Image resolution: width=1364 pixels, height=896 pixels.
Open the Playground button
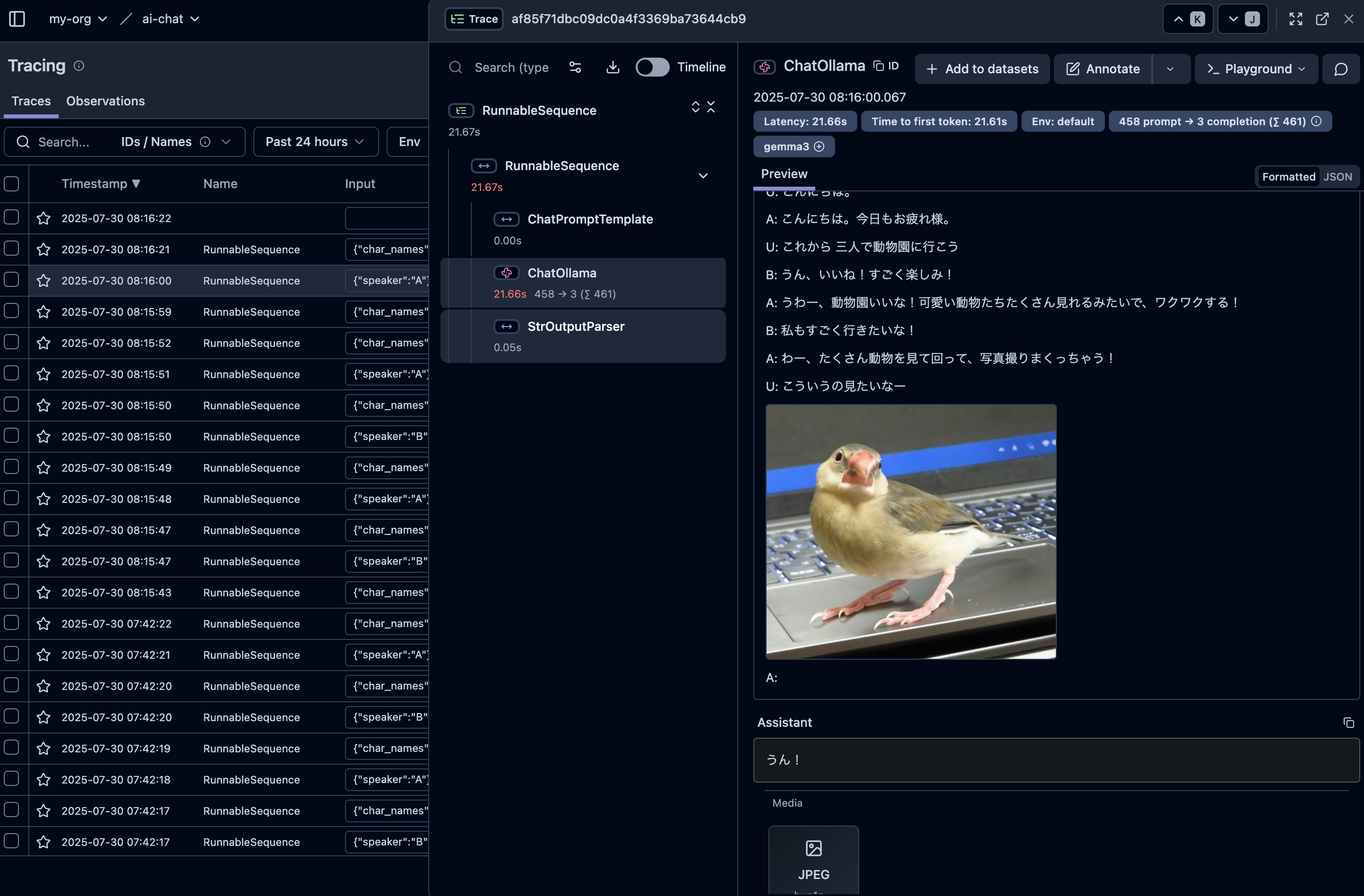tap(1256, 69)
